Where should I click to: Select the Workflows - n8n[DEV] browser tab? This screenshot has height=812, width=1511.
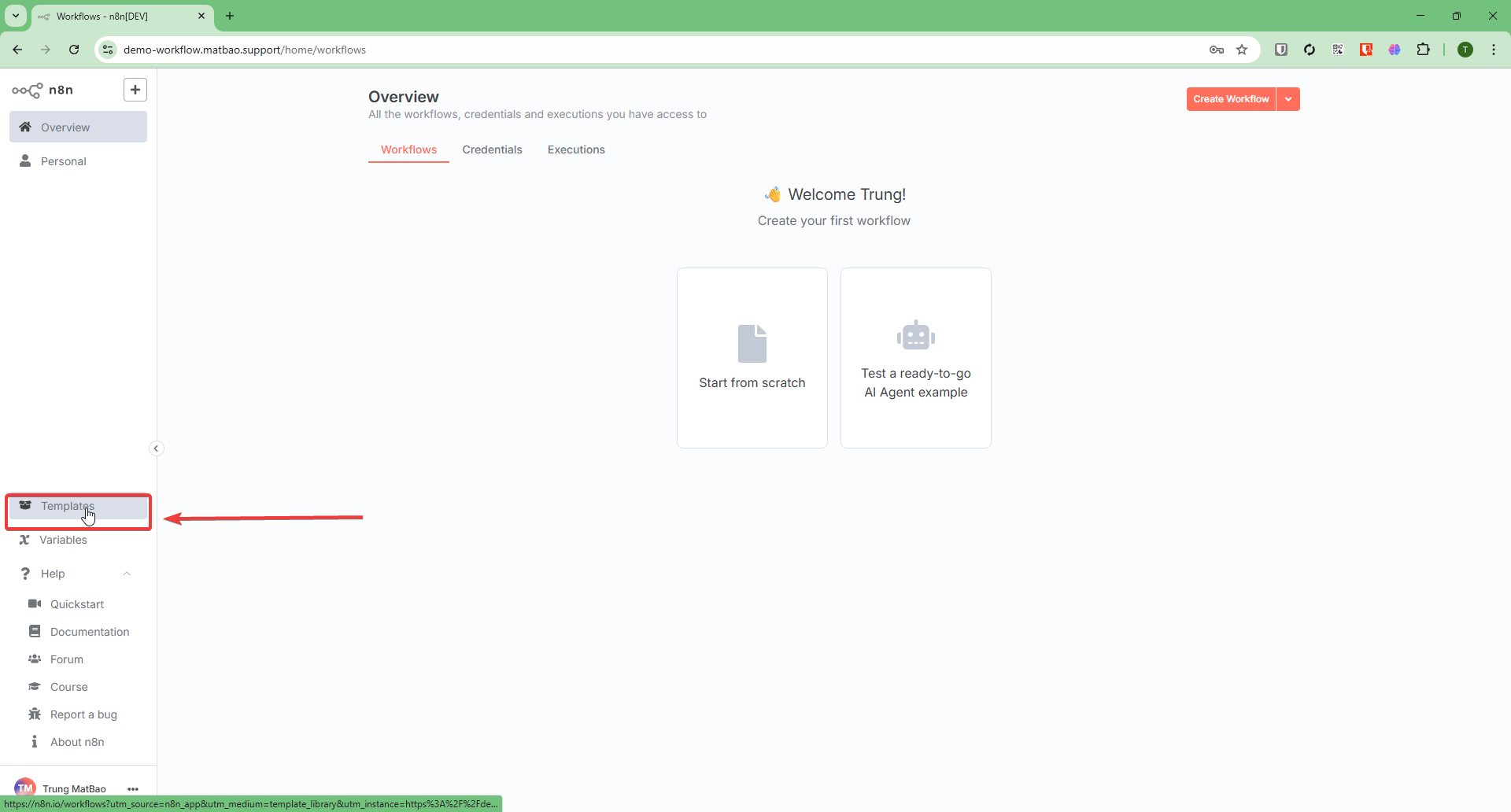pos(122,17)
